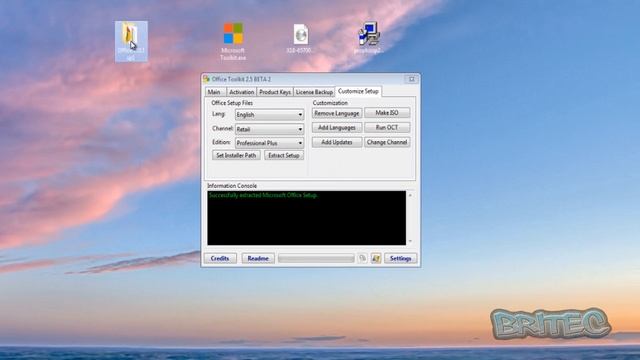Viewport: 640px width, 360px height.
Task: Open the Activation tab
Action: point(241,92)
